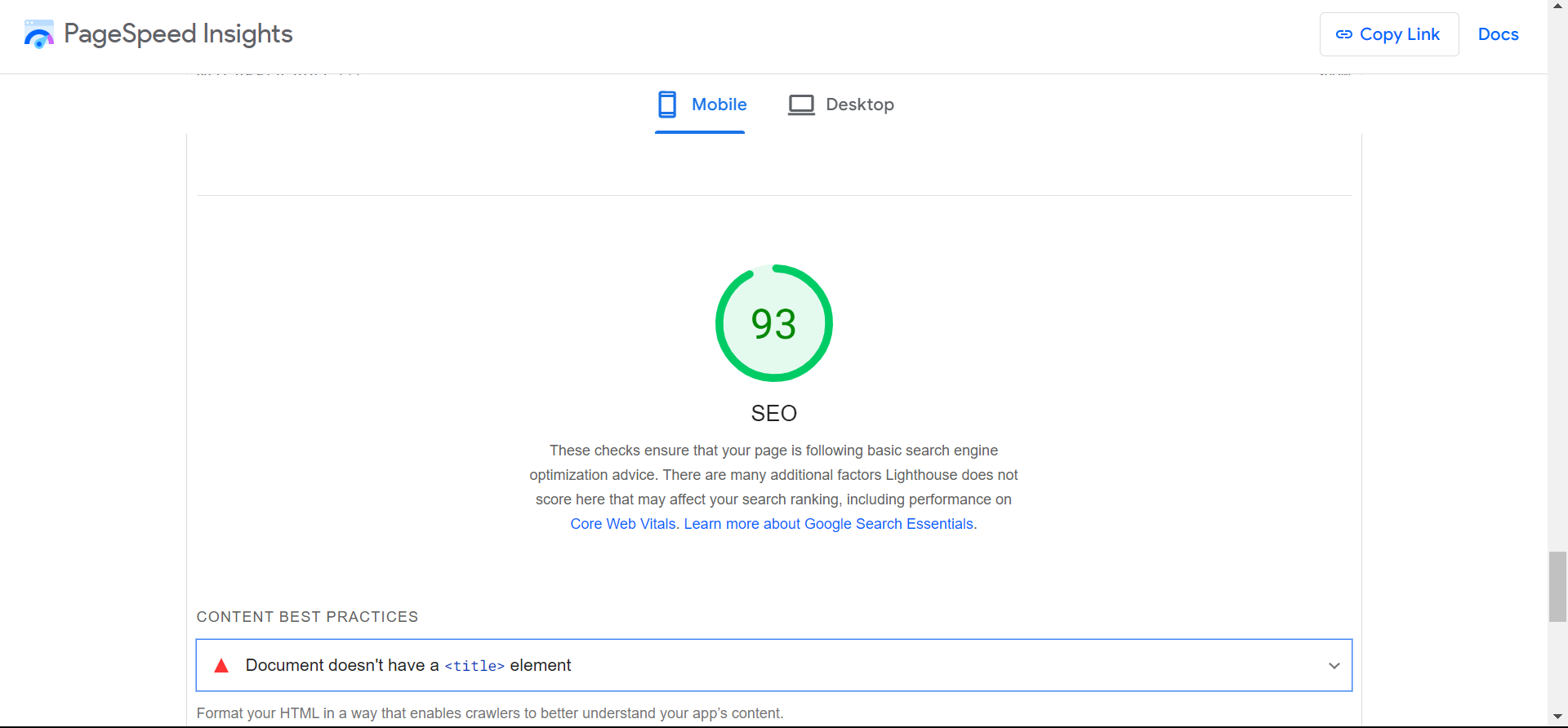Image resolution: width=1568 pixels, height=728 pixels.
Task: Click the scrollbar down arrow
Action: pyautogui.click(x=1557, y=717)
